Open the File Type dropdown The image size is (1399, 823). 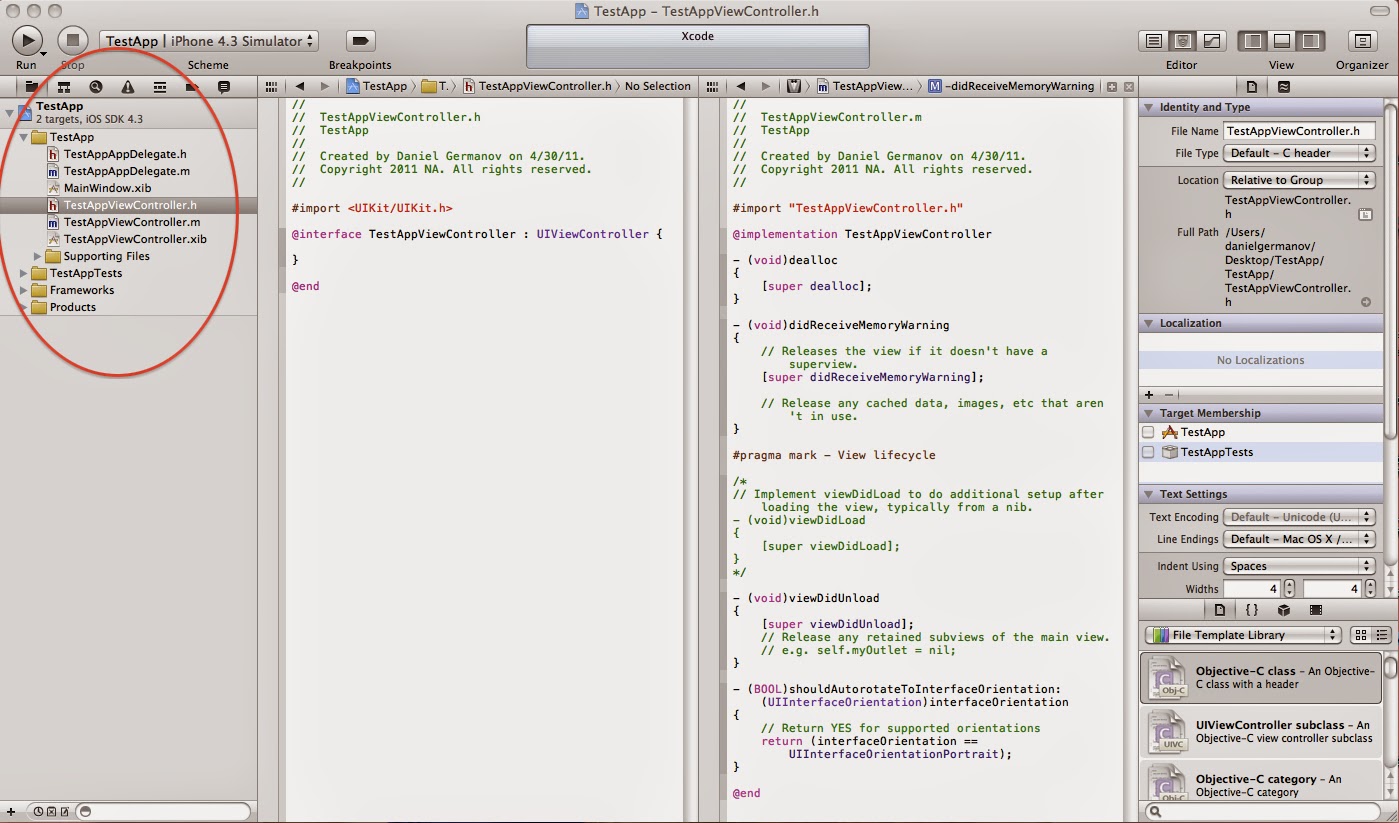click(1299, 153)
